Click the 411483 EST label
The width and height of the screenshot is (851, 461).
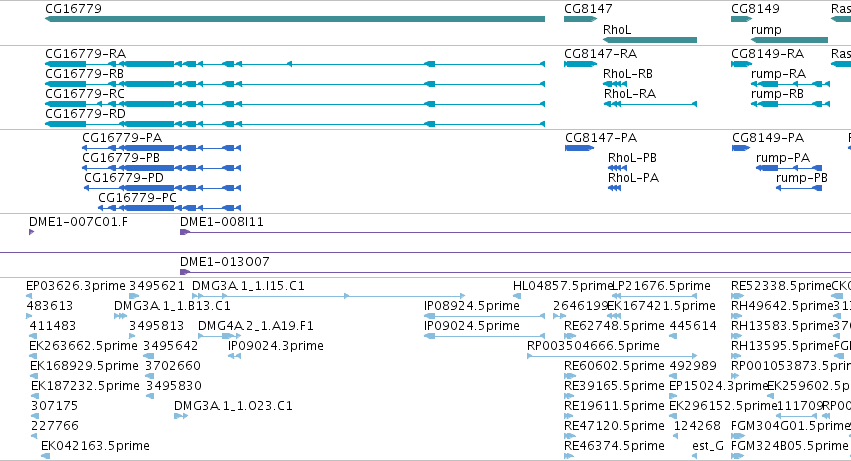53,326
